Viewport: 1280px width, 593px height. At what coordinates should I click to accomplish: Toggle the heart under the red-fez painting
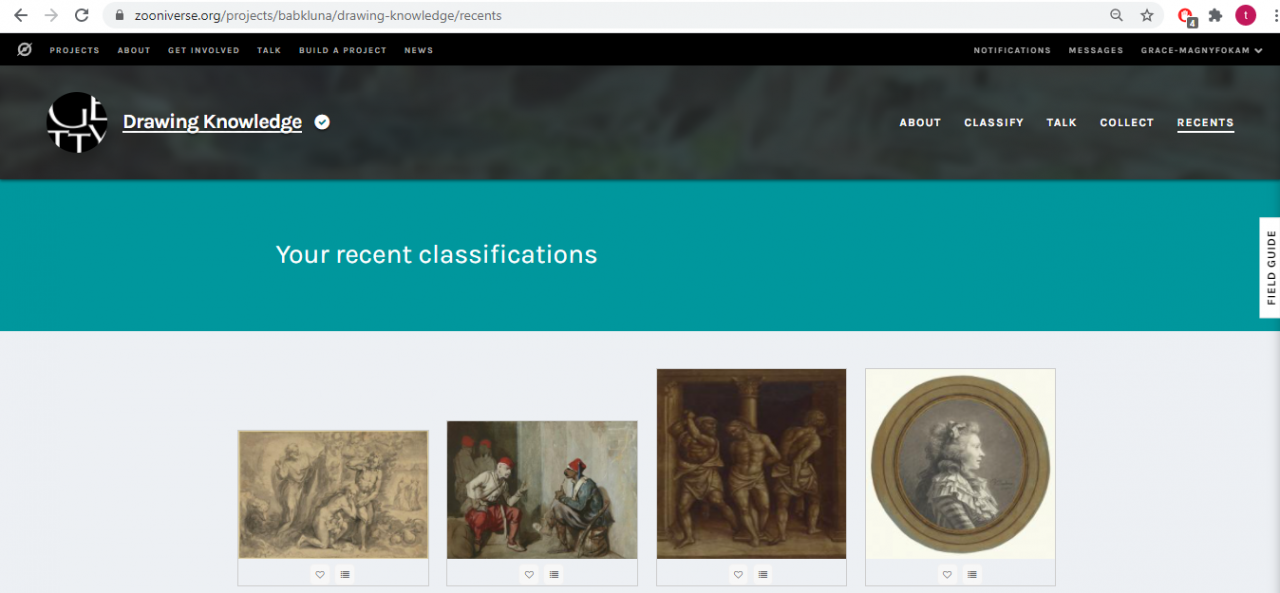pyautogui.click(x=529, y=574)
